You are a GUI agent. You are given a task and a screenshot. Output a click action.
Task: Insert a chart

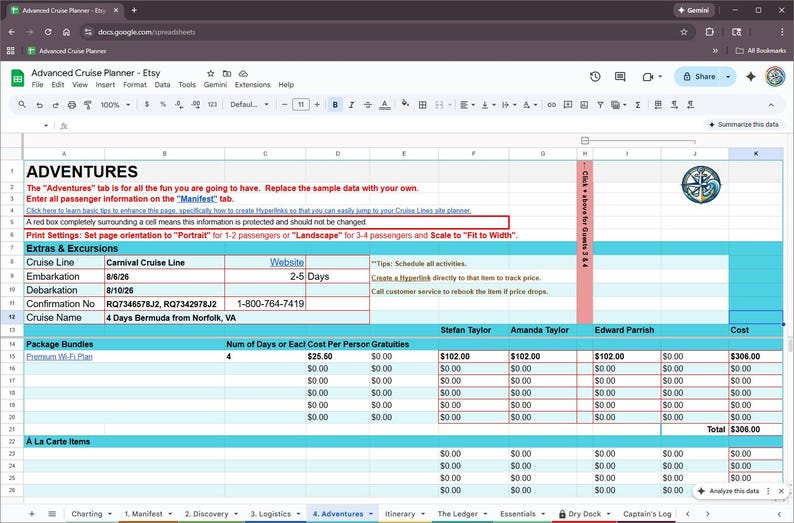coord(584,105)
